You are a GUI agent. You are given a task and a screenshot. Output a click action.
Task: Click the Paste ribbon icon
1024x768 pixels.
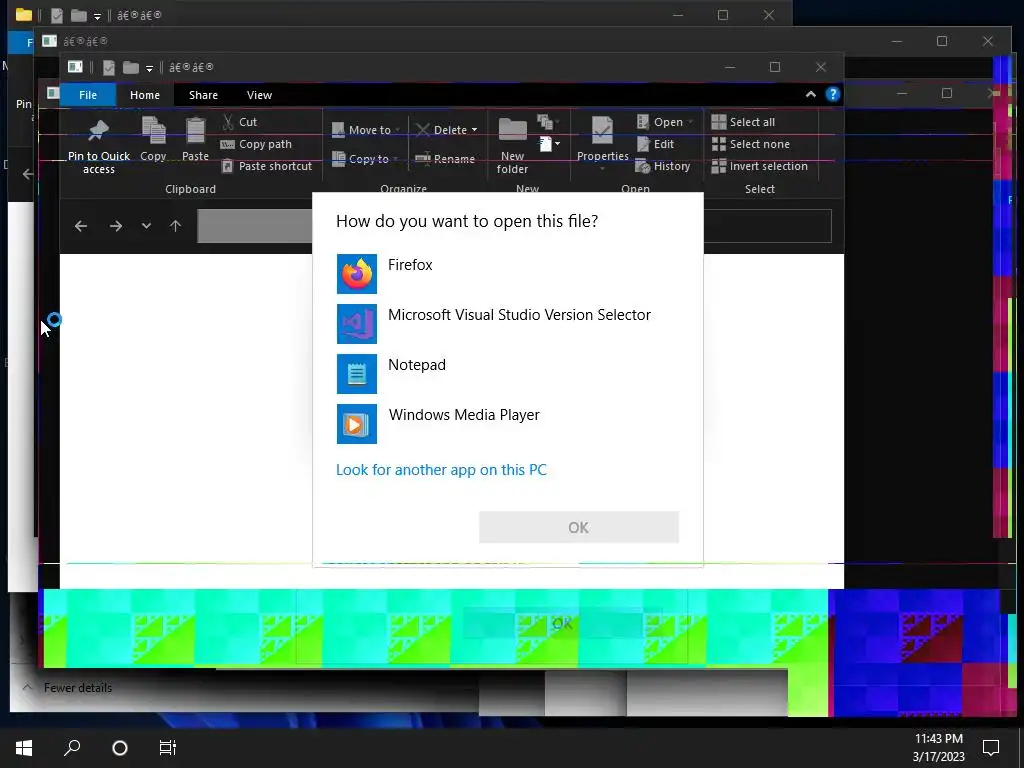click(195, 138)
